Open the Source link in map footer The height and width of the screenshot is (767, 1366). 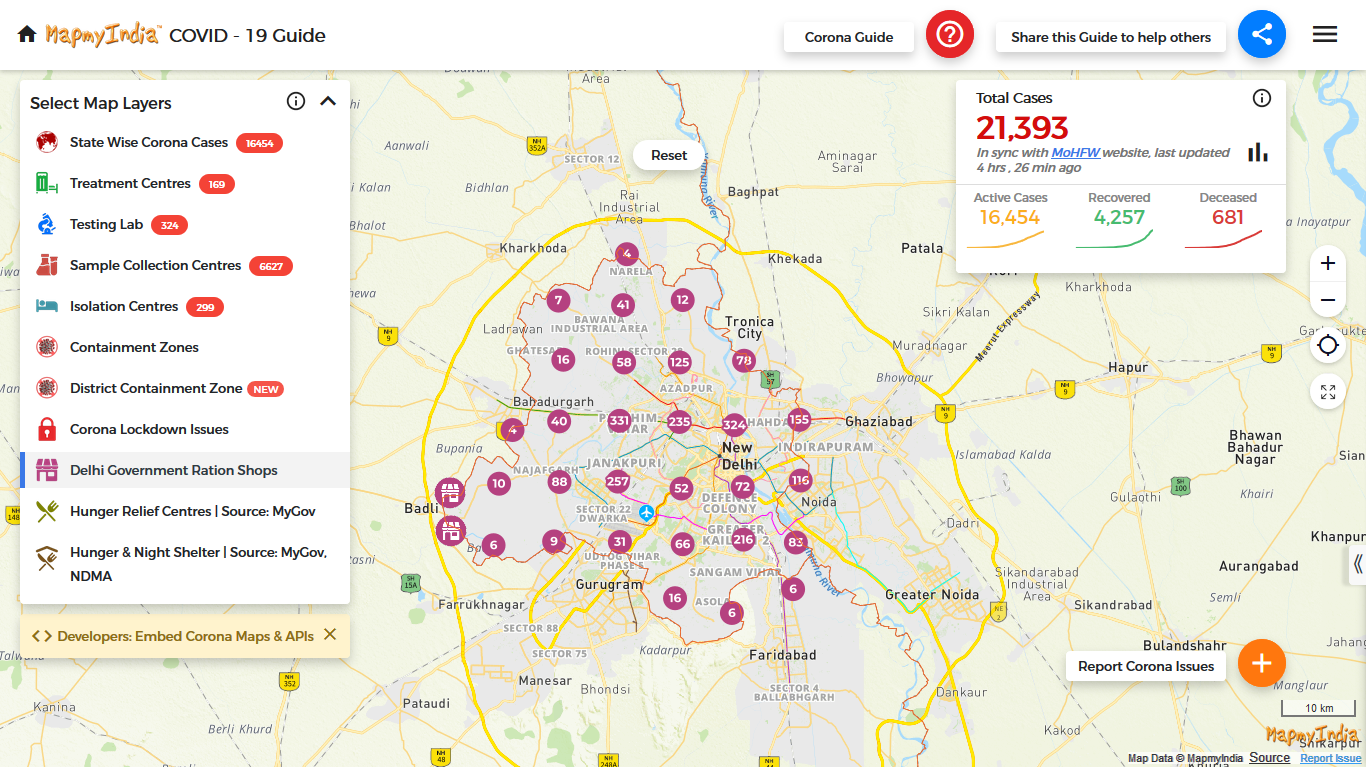pyautogui.click(x=1270, y=758)
